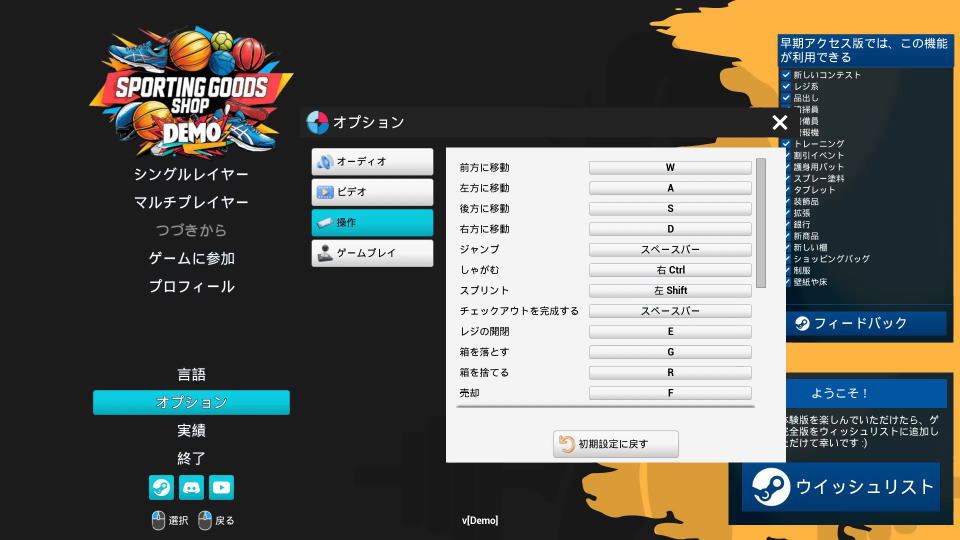Change the 前方に移動 key binding W
This screenshot has width=960, height=540.
[670, 167]
